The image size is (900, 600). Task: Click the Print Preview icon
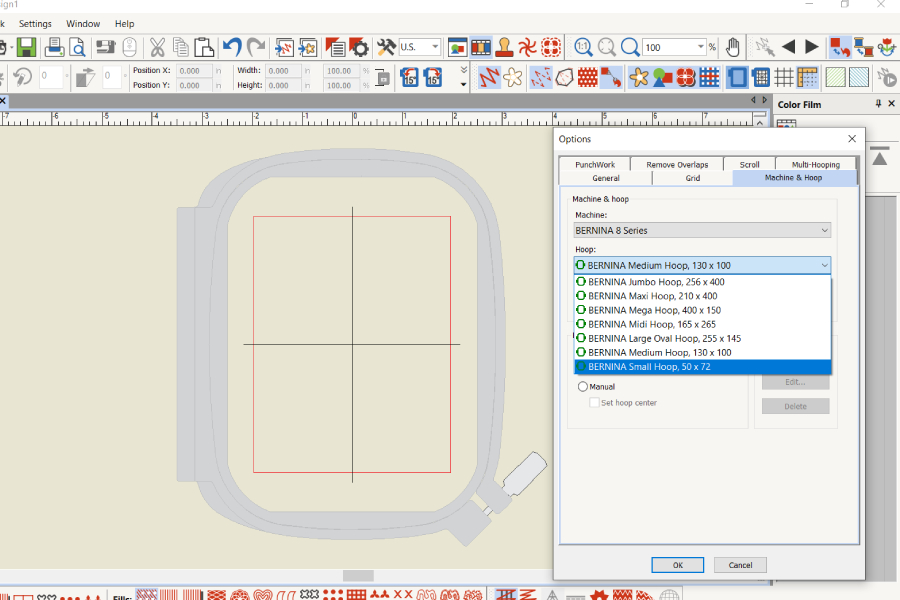pos(77,47)
